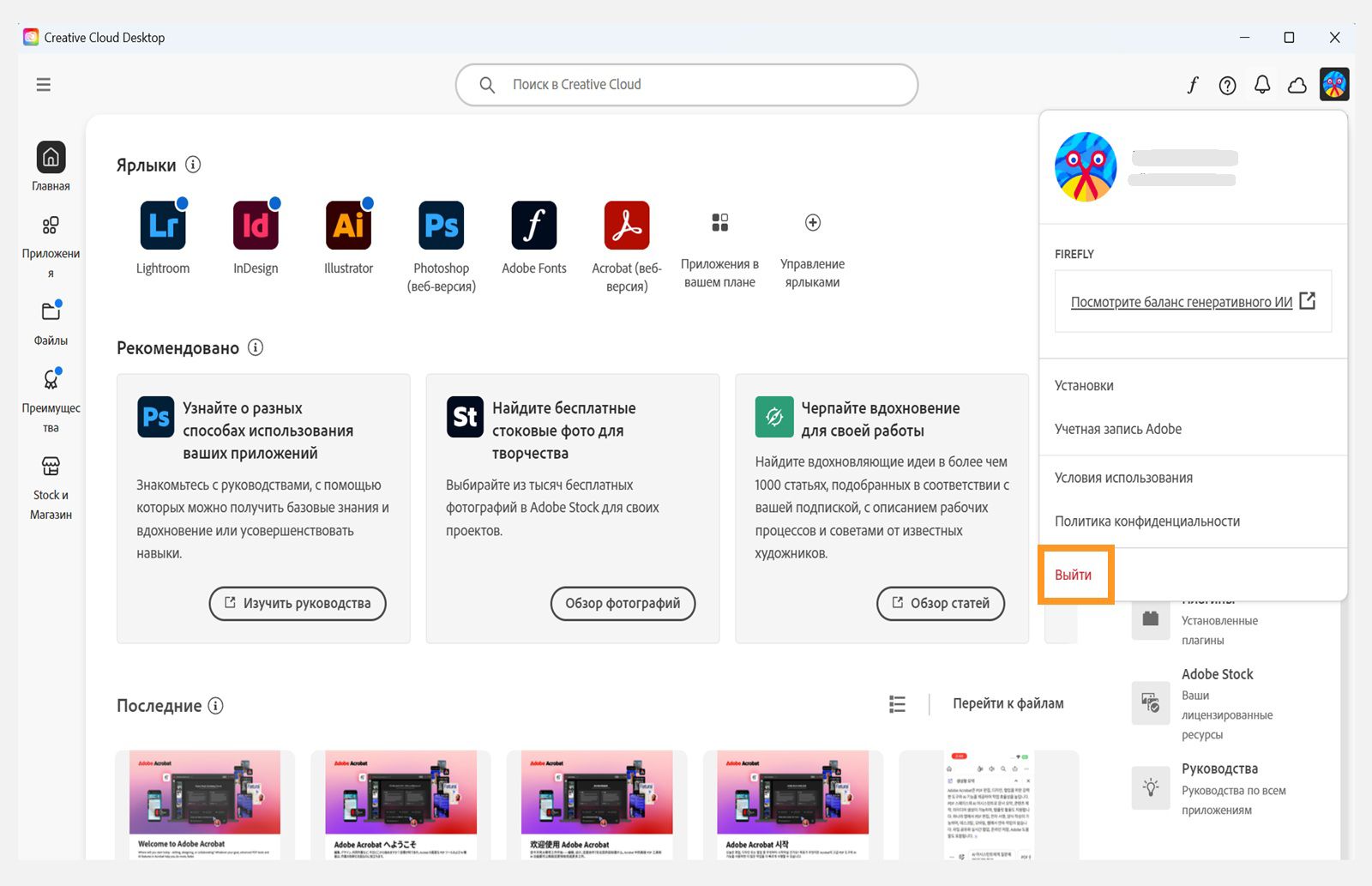
Task: Open the Adobe Acrobat へようこそ thumbnail
Action: pyautogui.click(x=400, y=805)
